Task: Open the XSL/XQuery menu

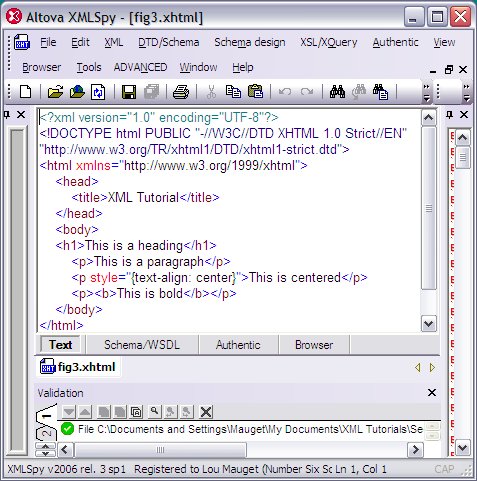Action: (x=329, y=42)
